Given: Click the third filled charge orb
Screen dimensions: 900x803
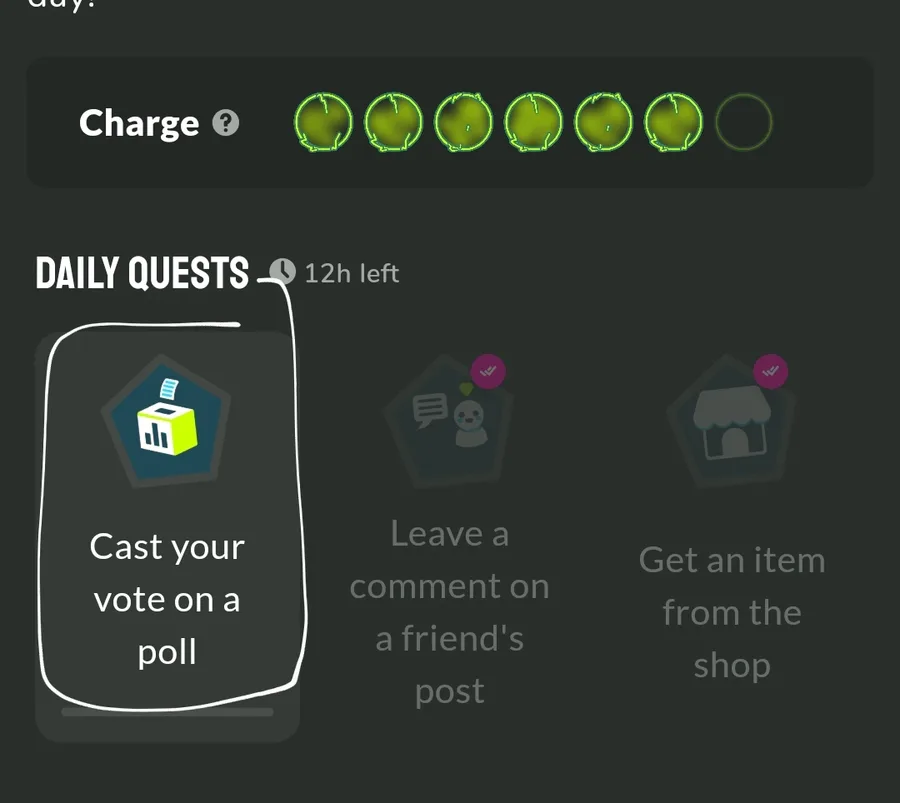Looking at the screenshot, I should pos(464,123).
